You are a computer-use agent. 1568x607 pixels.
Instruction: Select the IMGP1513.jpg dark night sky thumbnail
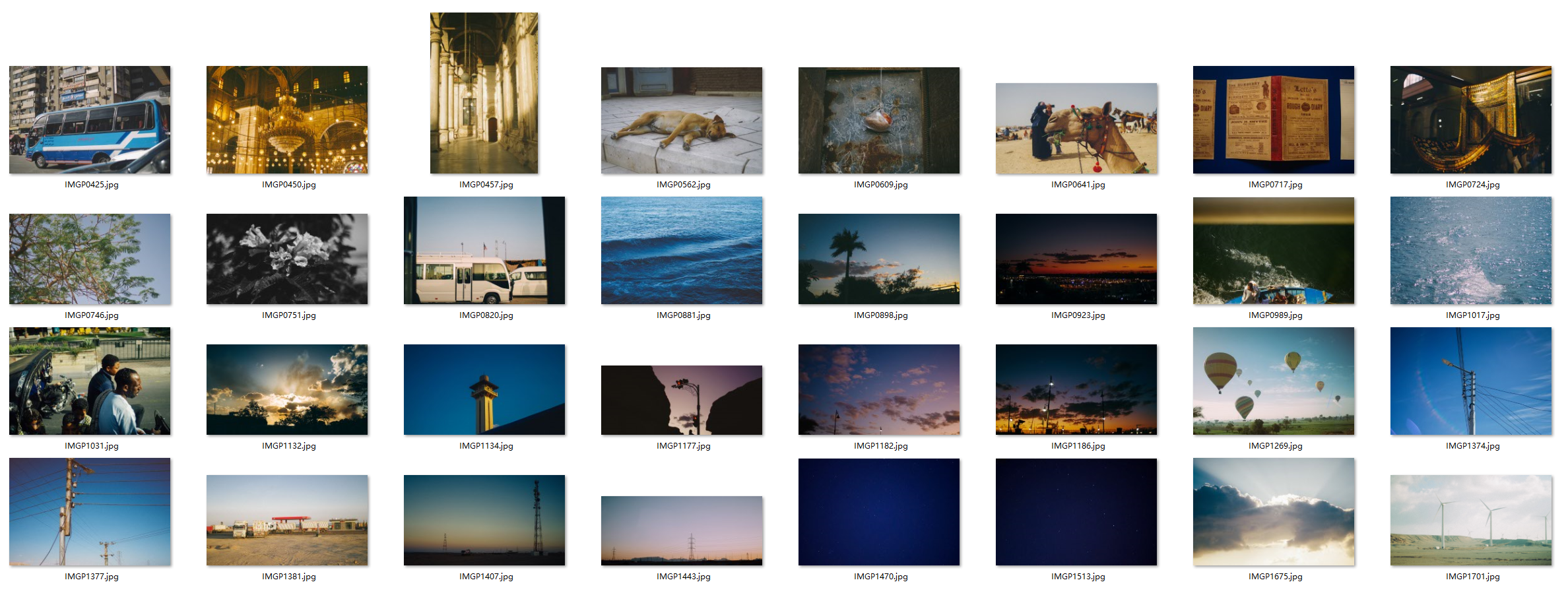(x=1076, y=512)
